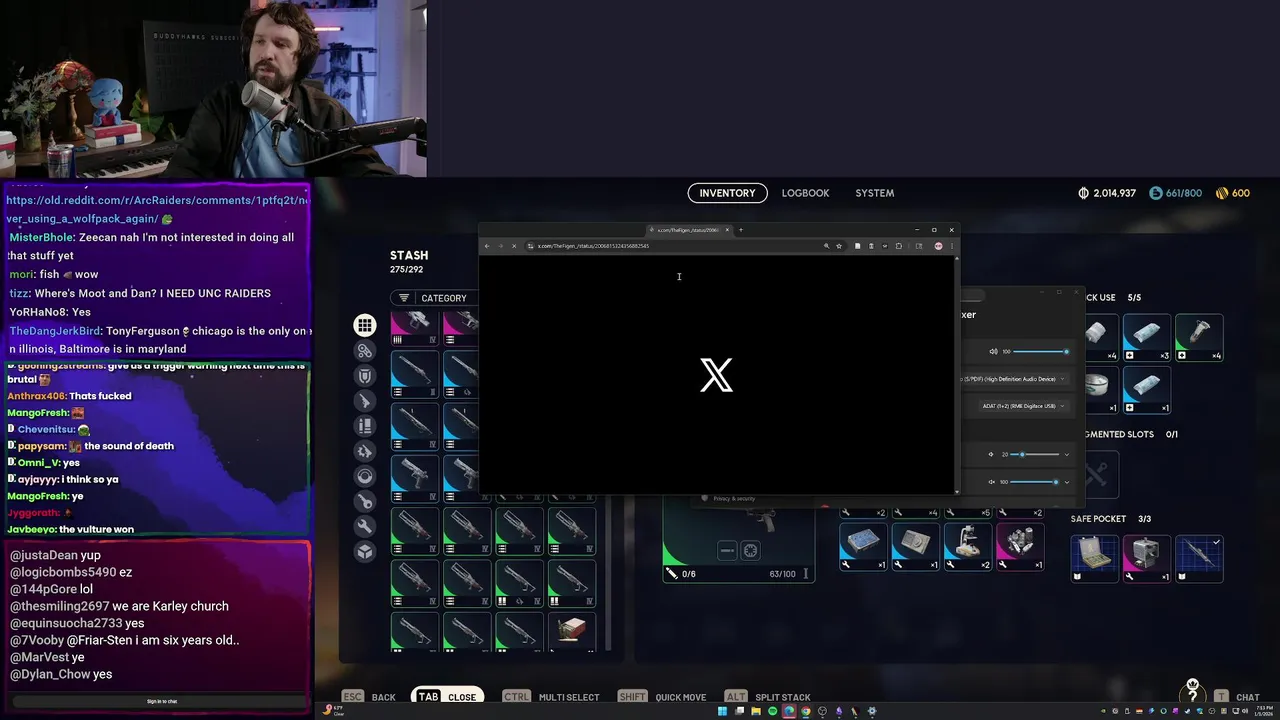Click the reload/stop icon in Chrome toolbar
Viewport: 1280px width, 720px height.
(x=514, y=246)
